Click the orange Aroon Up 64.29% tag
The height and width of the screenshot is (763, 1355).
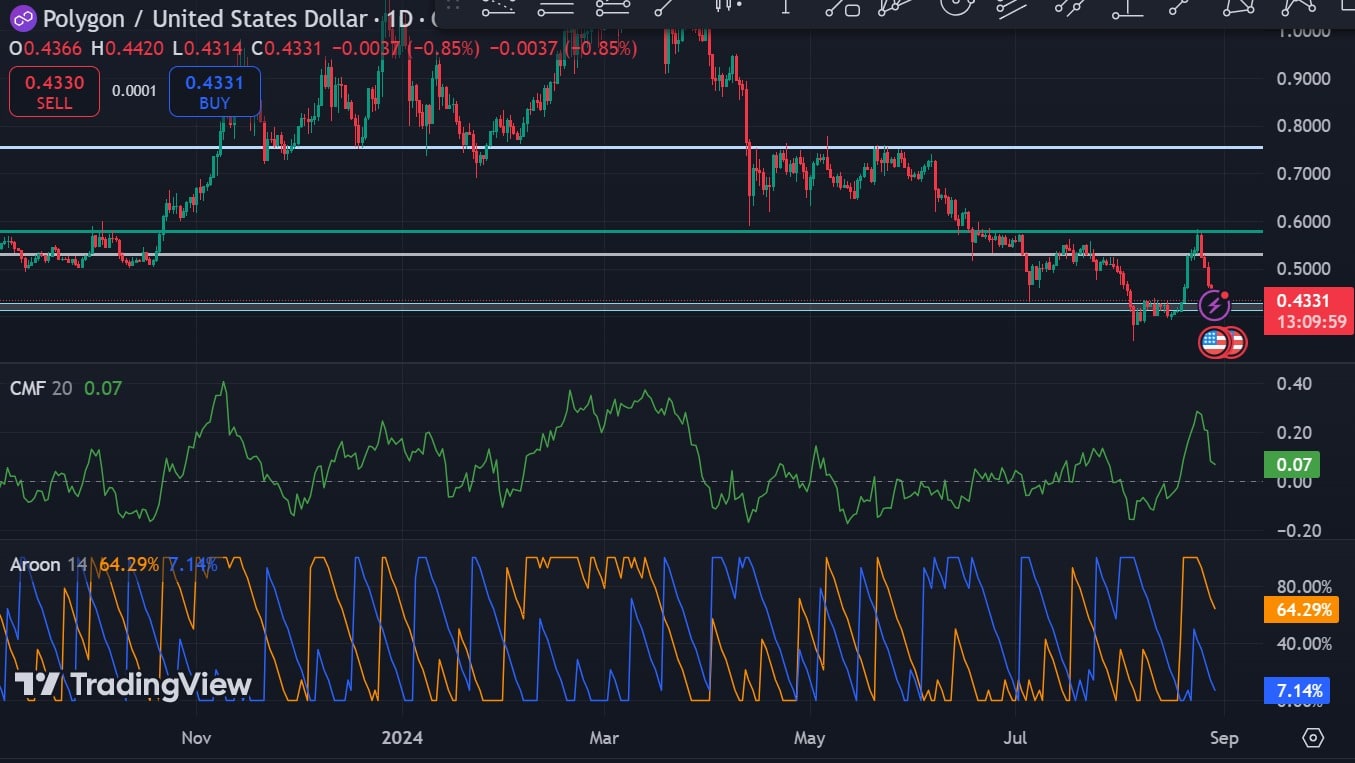tap(1300, 610)
